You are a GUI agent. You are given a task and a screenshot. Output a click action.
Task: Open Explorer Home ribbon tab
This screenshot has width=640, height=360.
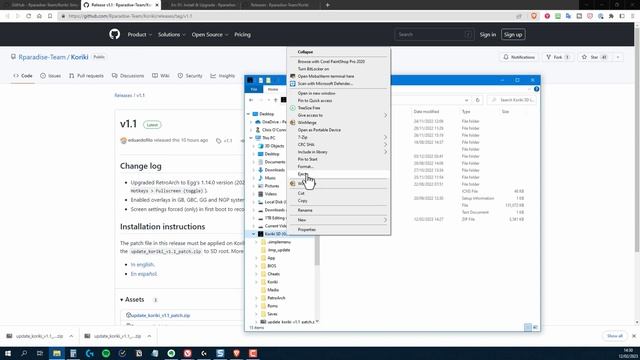(273, 89)
